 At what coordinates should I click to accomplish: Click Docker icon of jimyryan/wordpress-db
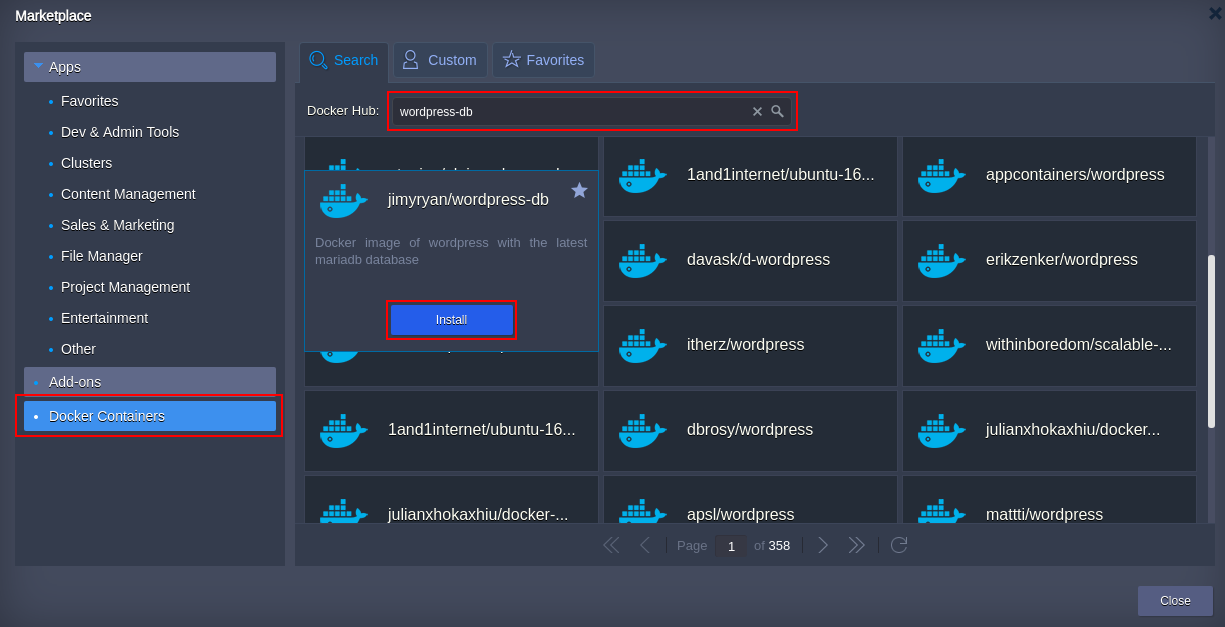pyautogui.click(x=344, y=200)
